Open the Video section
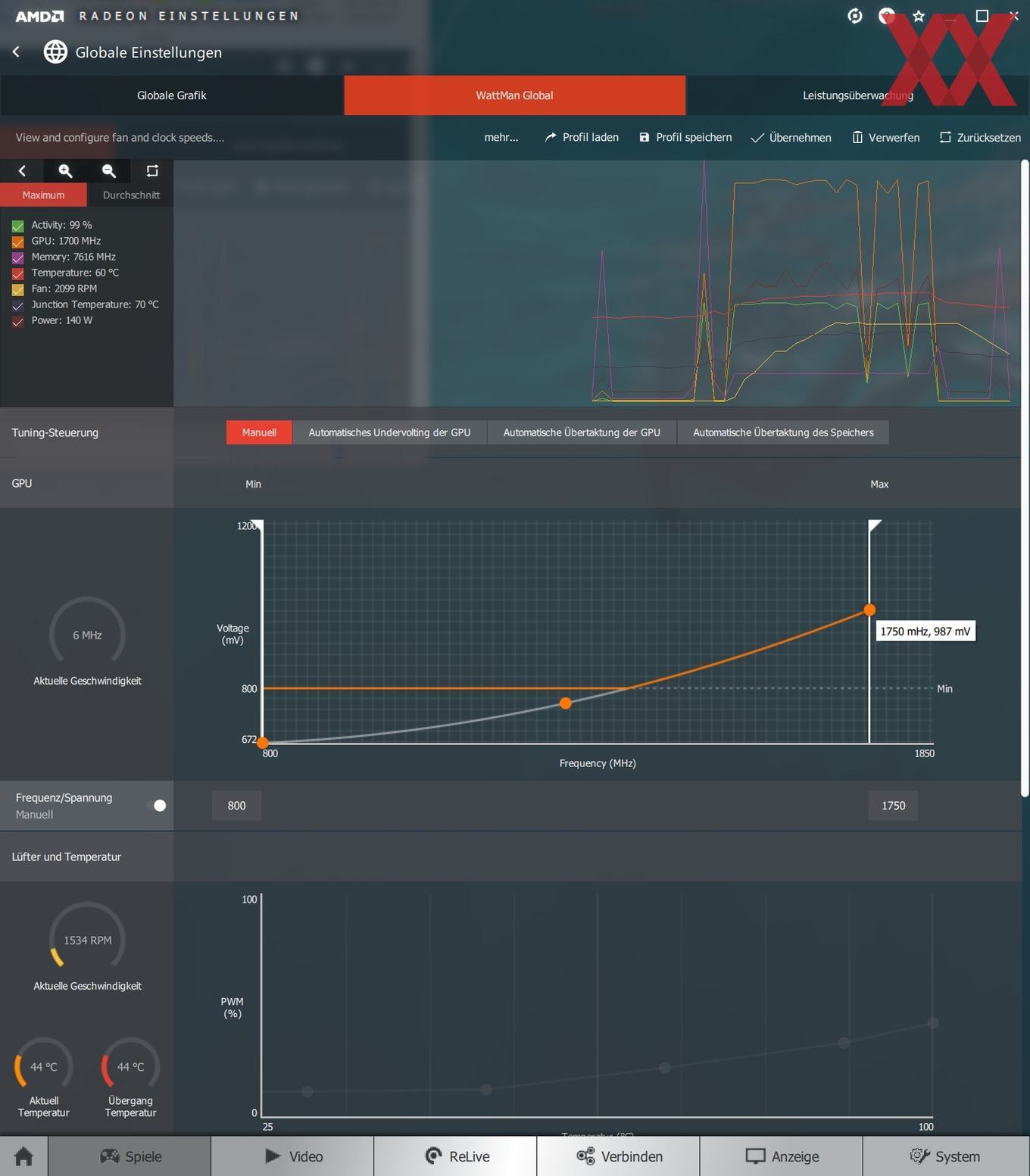The width and height of the screenshot is (1030, 1176). coord(293,1156)
